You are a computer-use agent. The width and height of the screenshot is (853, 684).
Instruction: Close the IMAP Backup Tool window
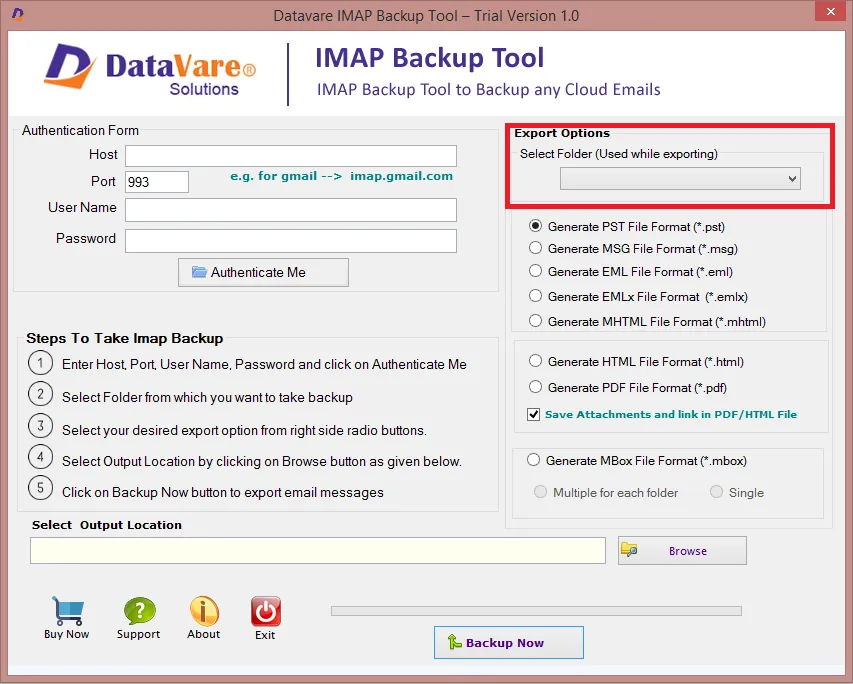coord(831,11)
